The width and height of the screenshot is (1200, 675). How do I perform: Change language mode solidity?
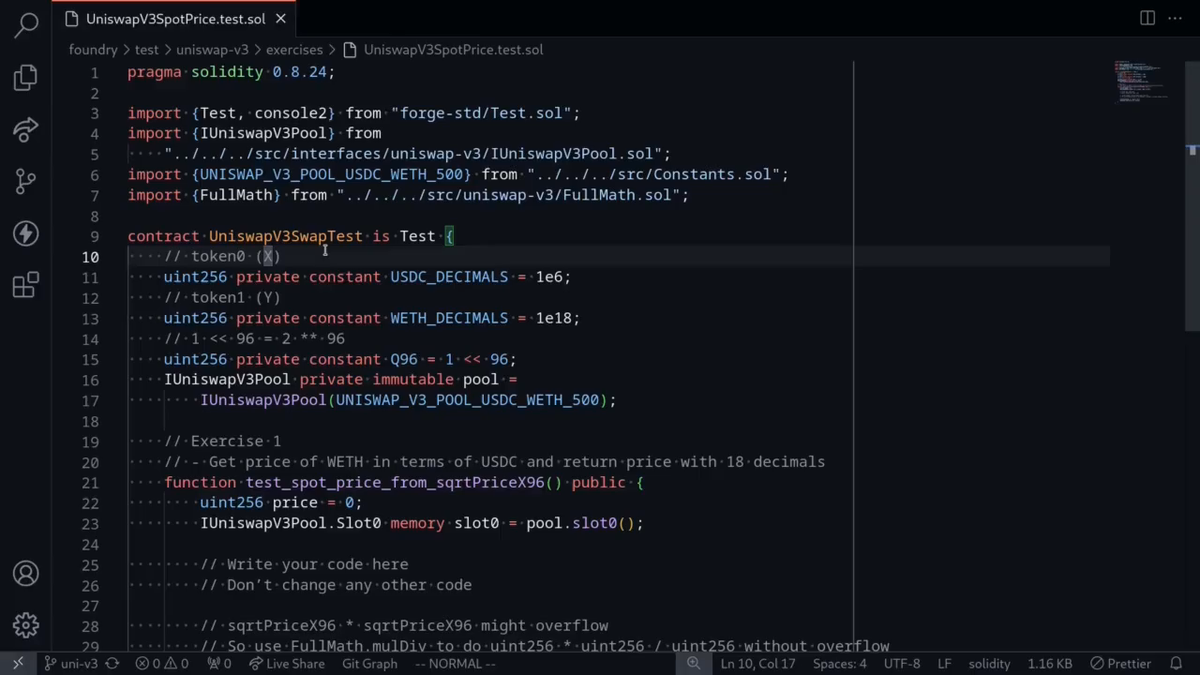(x=989, y=663)
